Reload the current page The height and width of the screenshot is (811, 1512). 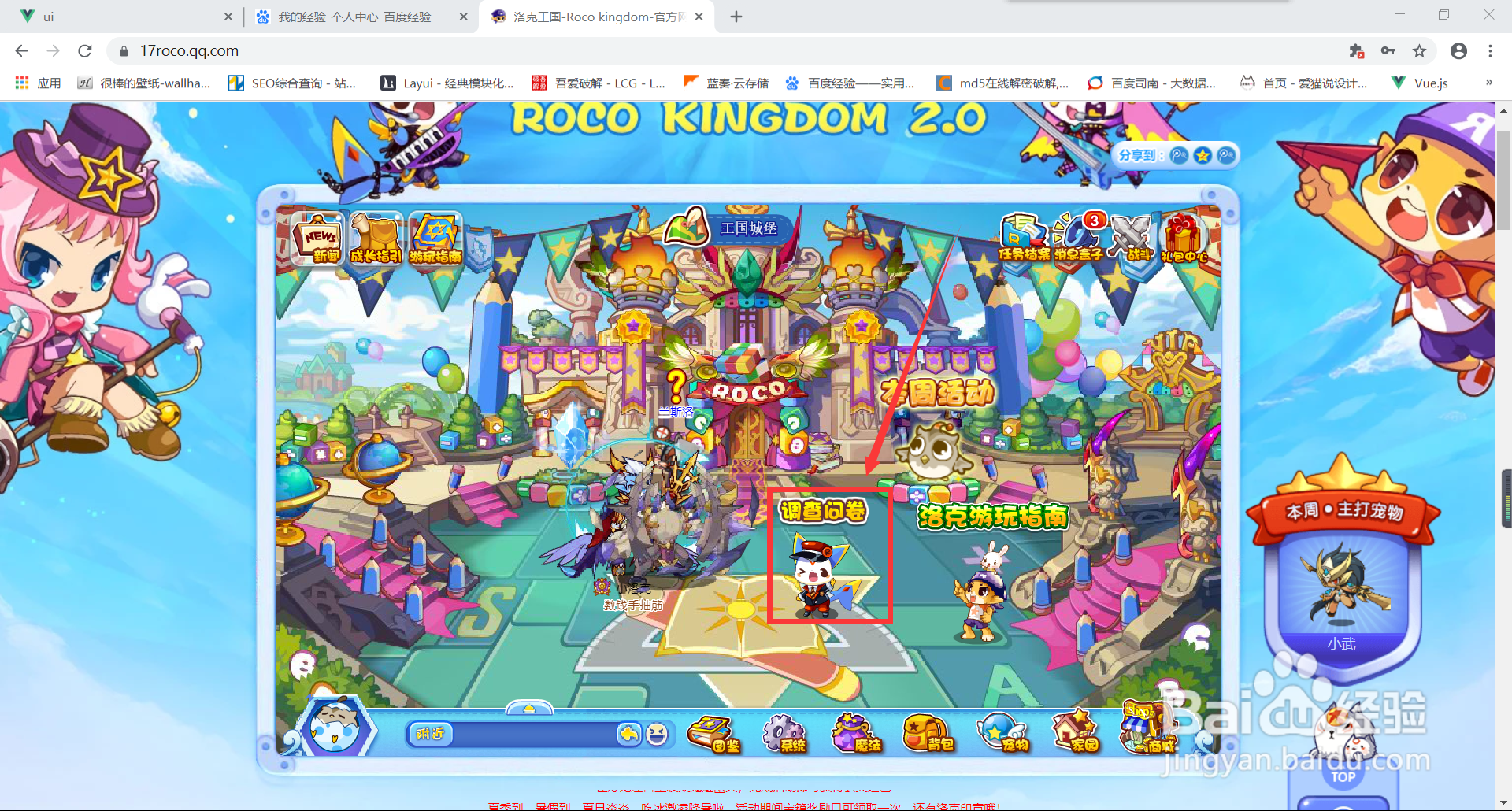click(85, 51)
